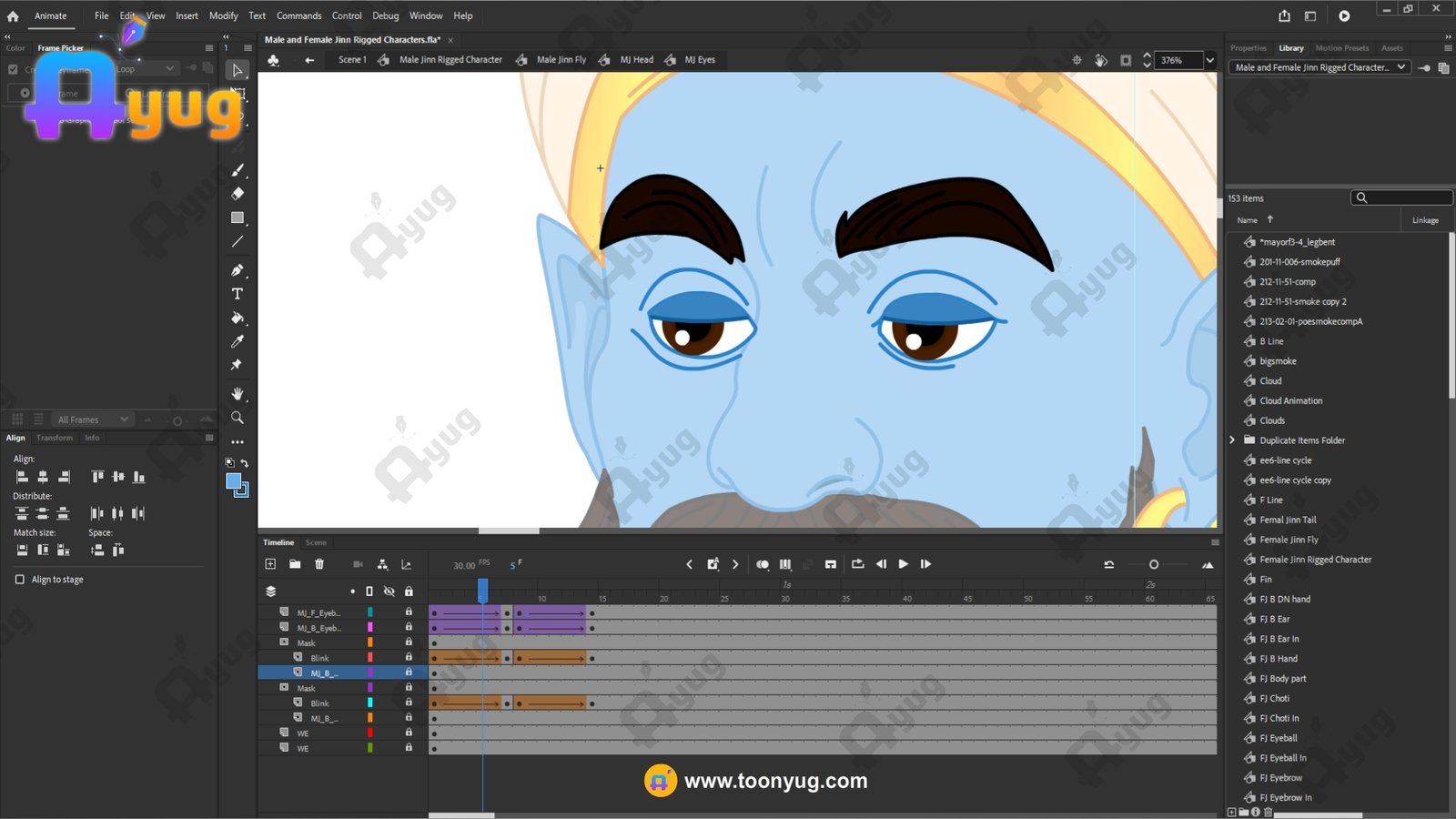Enable Align to stage checkbox
The image size is (1456, 819).
(x=20, y=580)
